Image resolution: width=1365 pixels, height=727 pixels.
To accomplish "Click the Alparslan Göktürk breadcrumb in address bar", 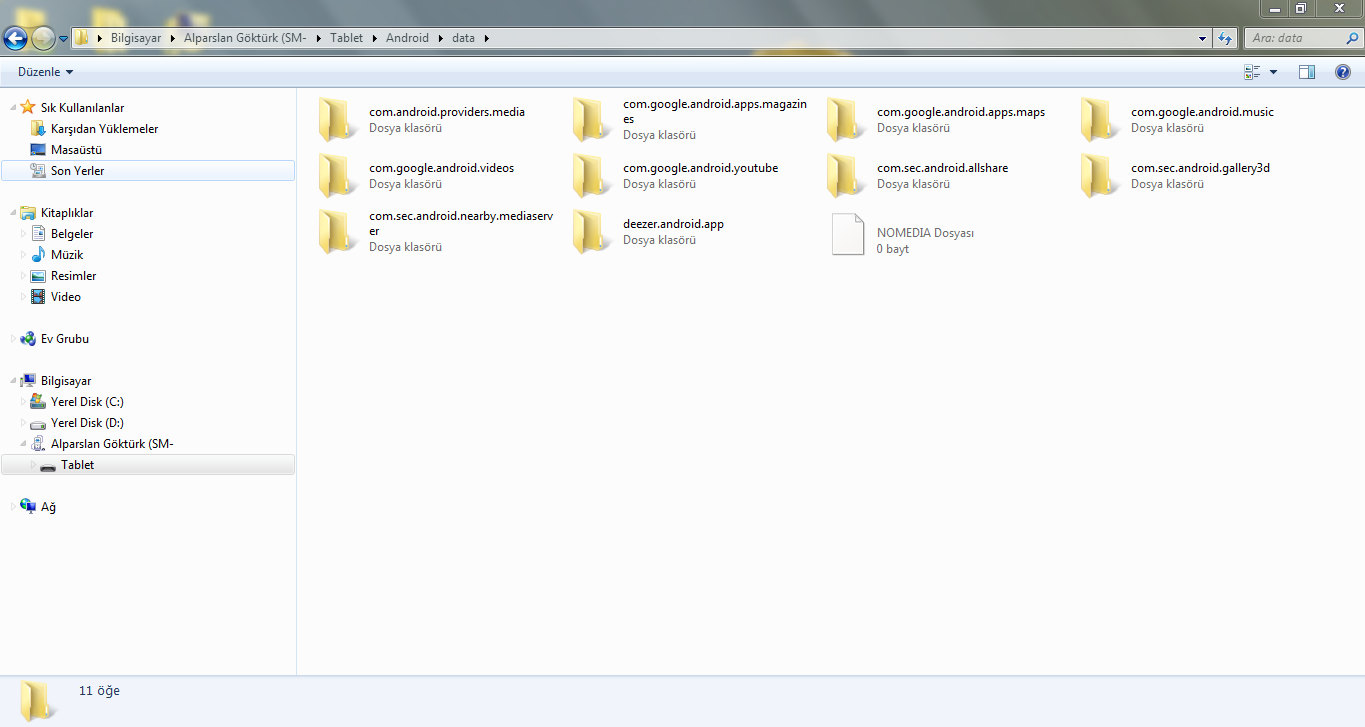I will pyautogui.click(x=245, y=38).
